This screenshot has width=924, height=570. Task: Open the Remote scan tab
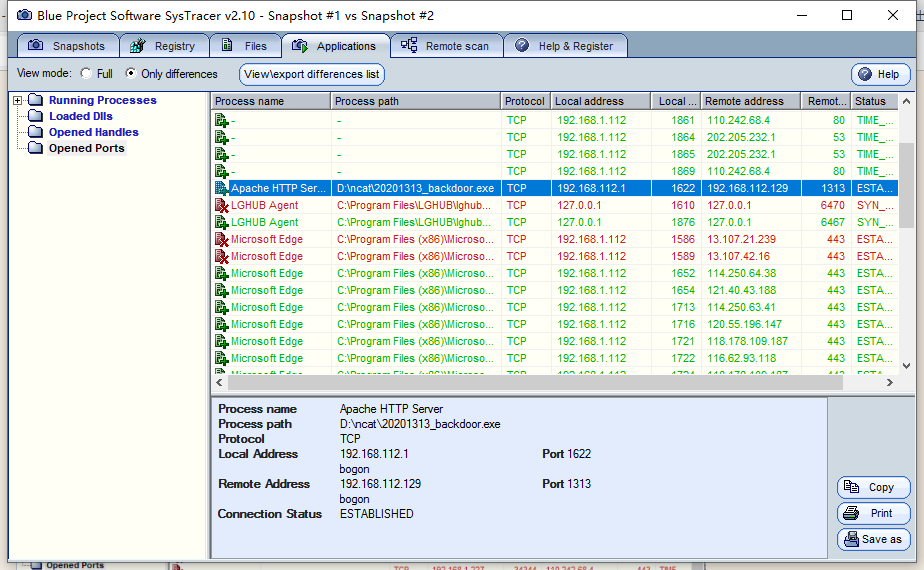(447, 46)
